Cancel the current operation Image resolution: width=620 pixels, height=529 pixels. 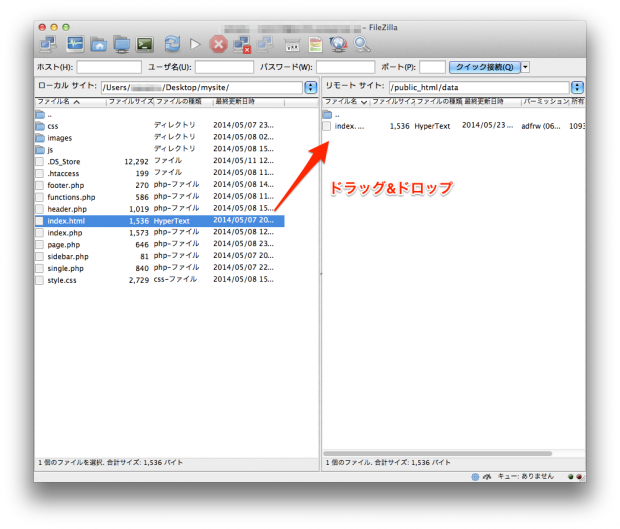(218, 44)
